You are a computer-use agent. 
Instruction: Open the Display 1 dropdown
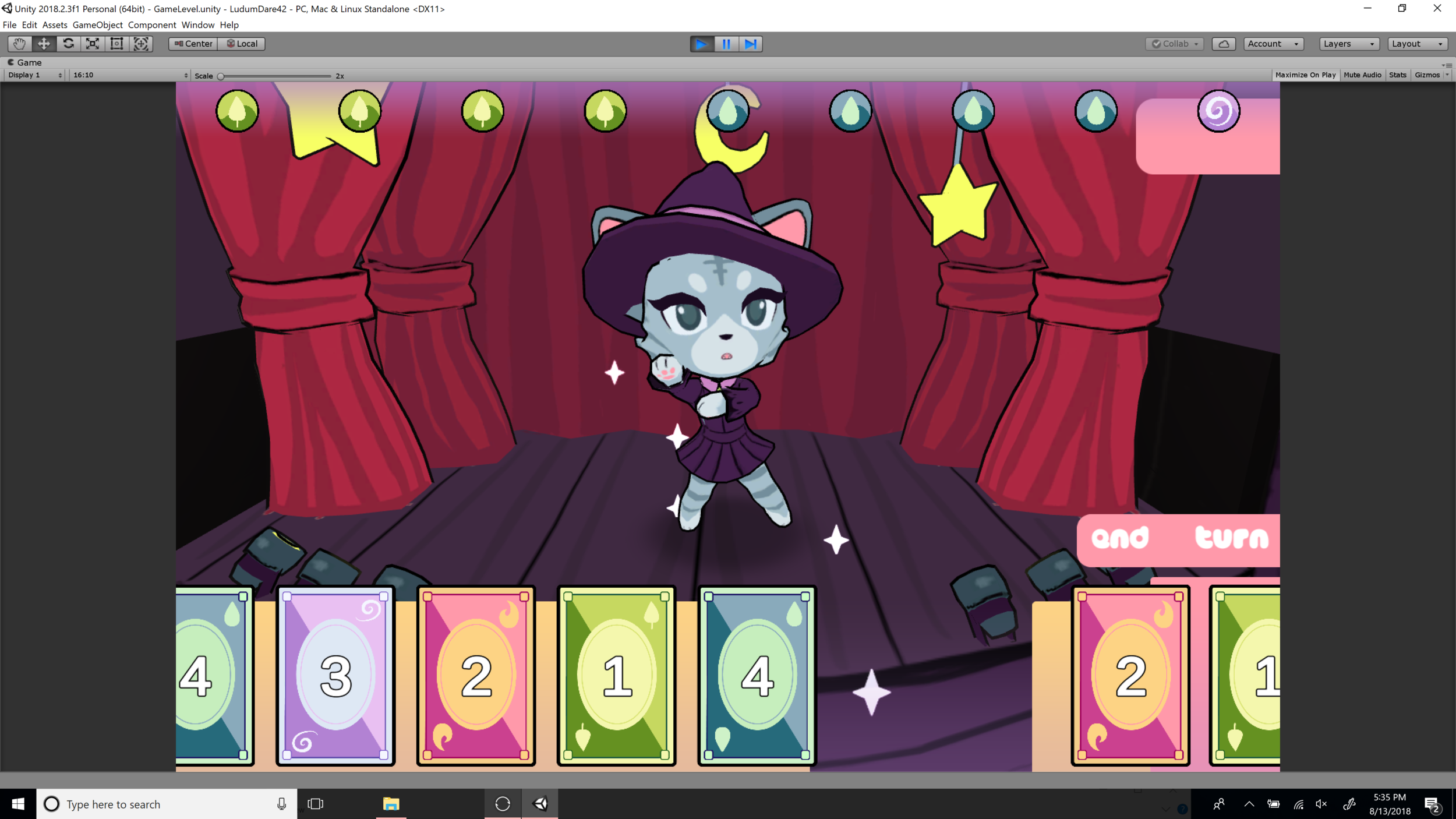(x=35, y=75)
